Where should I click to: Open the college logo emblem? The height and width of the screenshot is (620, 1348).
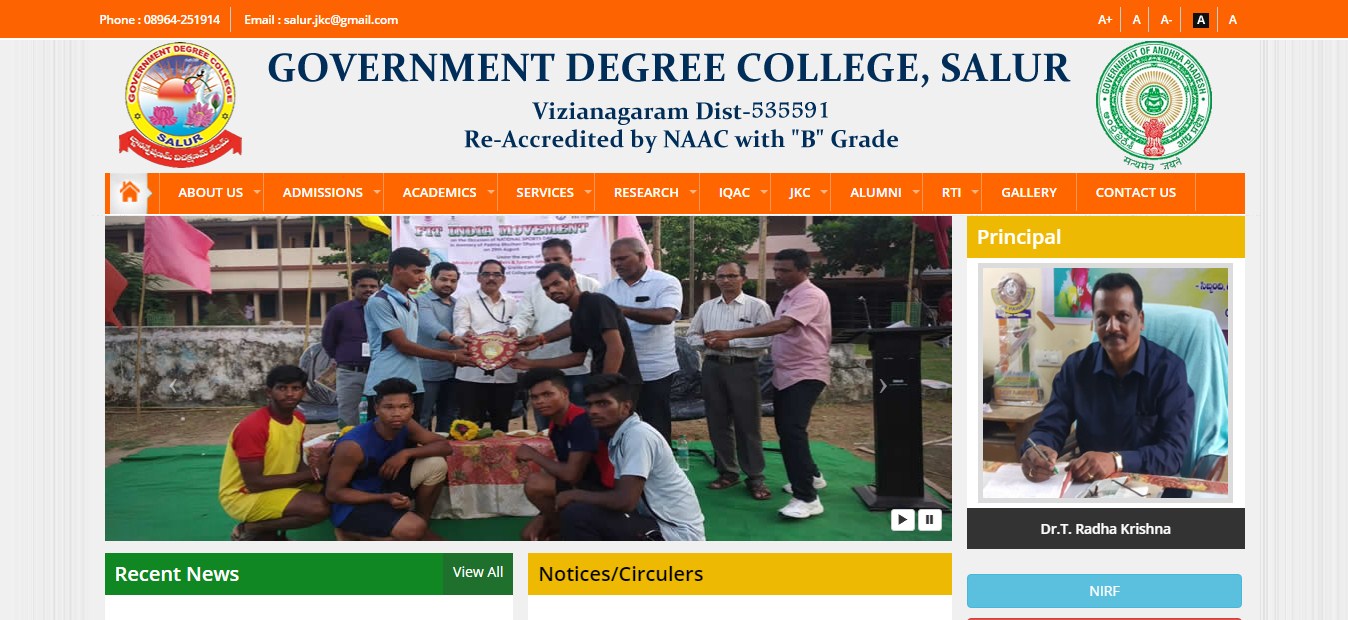coord(180,104)
